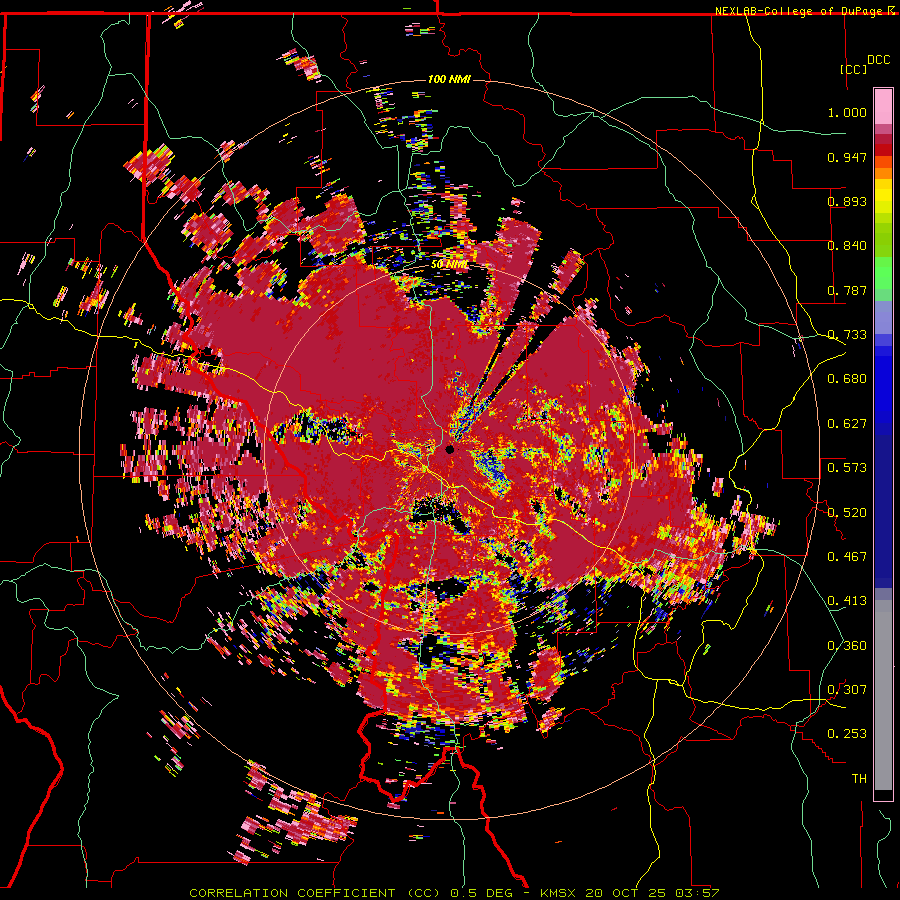Click the 0.733 legend value
The image size is (900, 900).
click(847, 335)
